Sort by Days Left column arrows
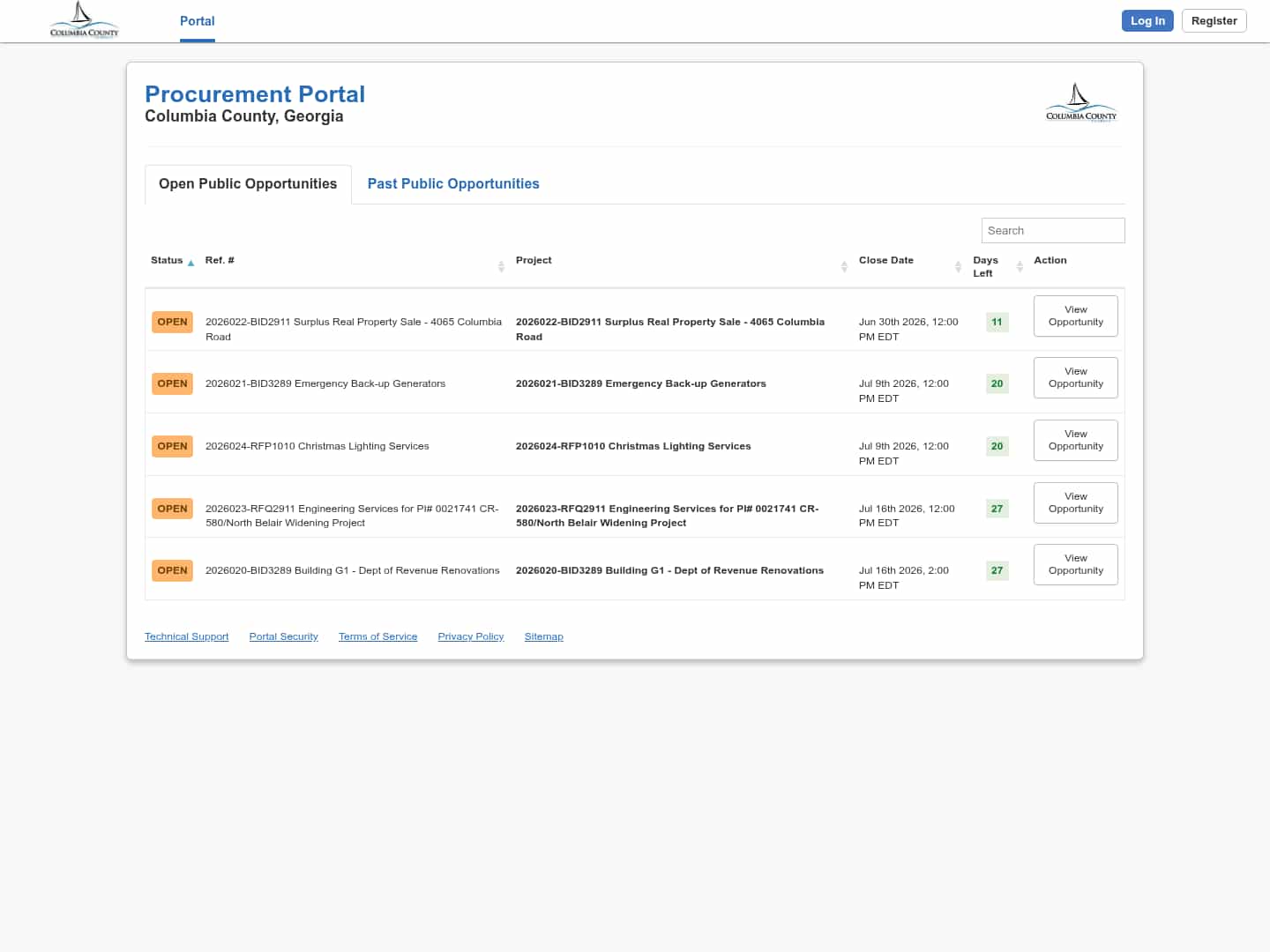1270x952 pixels. click(1020, 266)
